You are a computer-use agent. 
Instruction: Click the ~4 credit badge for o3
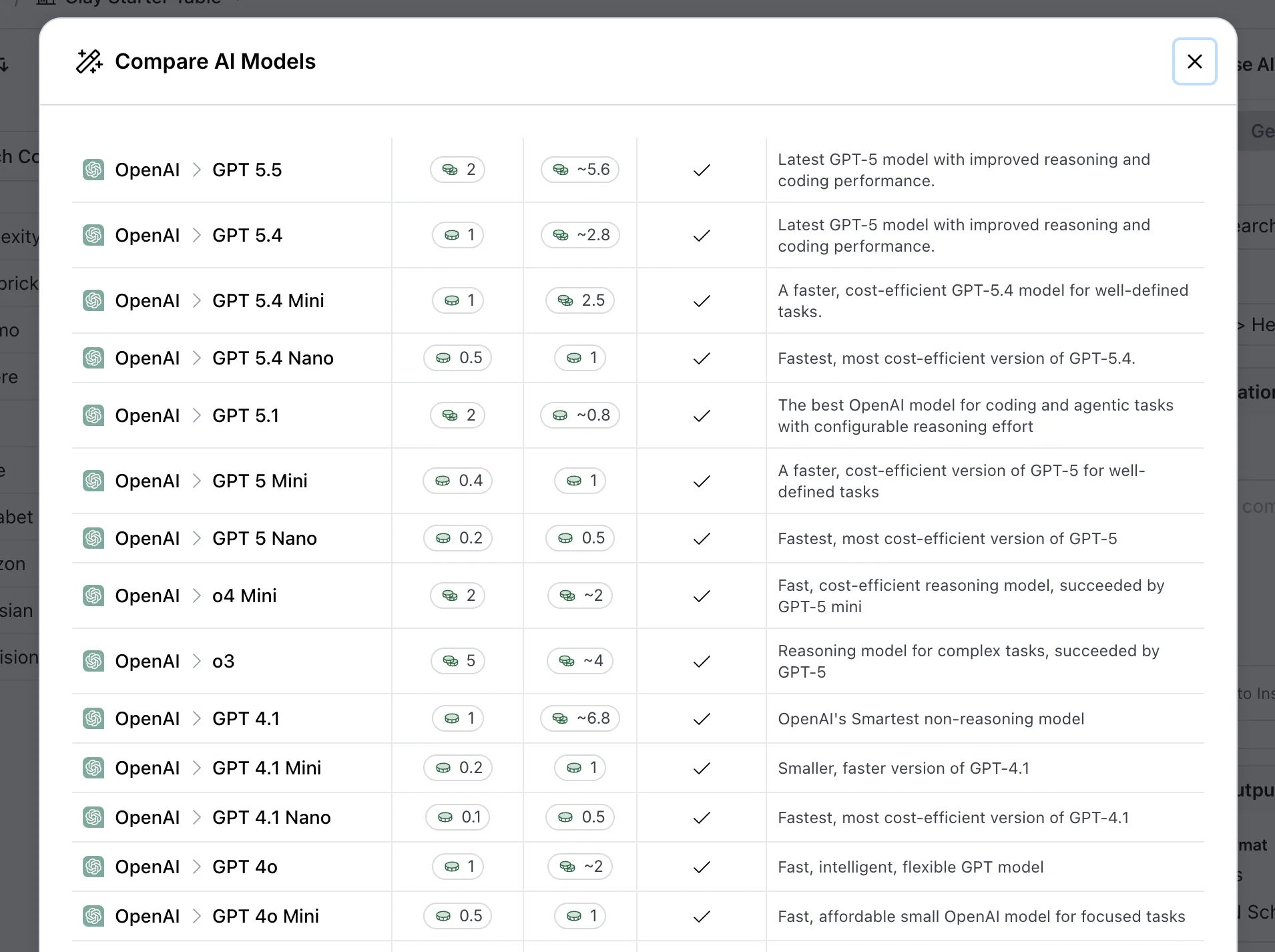[x=580, y=661]
